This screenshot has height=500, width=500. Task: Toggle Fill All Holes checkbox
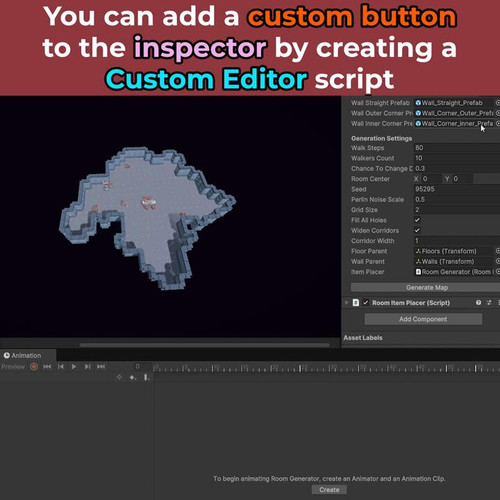pos(417,220)
